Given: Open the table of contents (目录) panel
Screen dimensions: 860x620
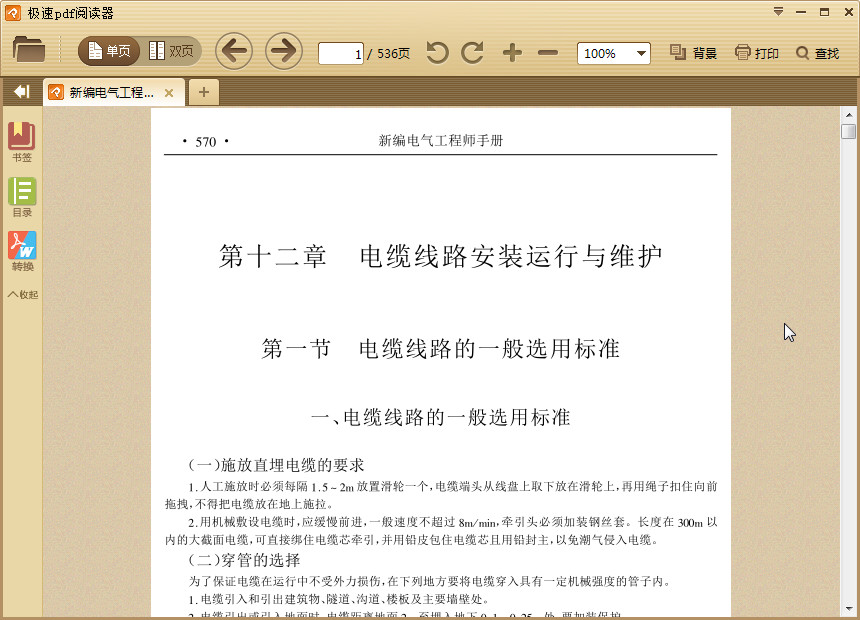Looking at the screenshot, I should tap(22, 197).
